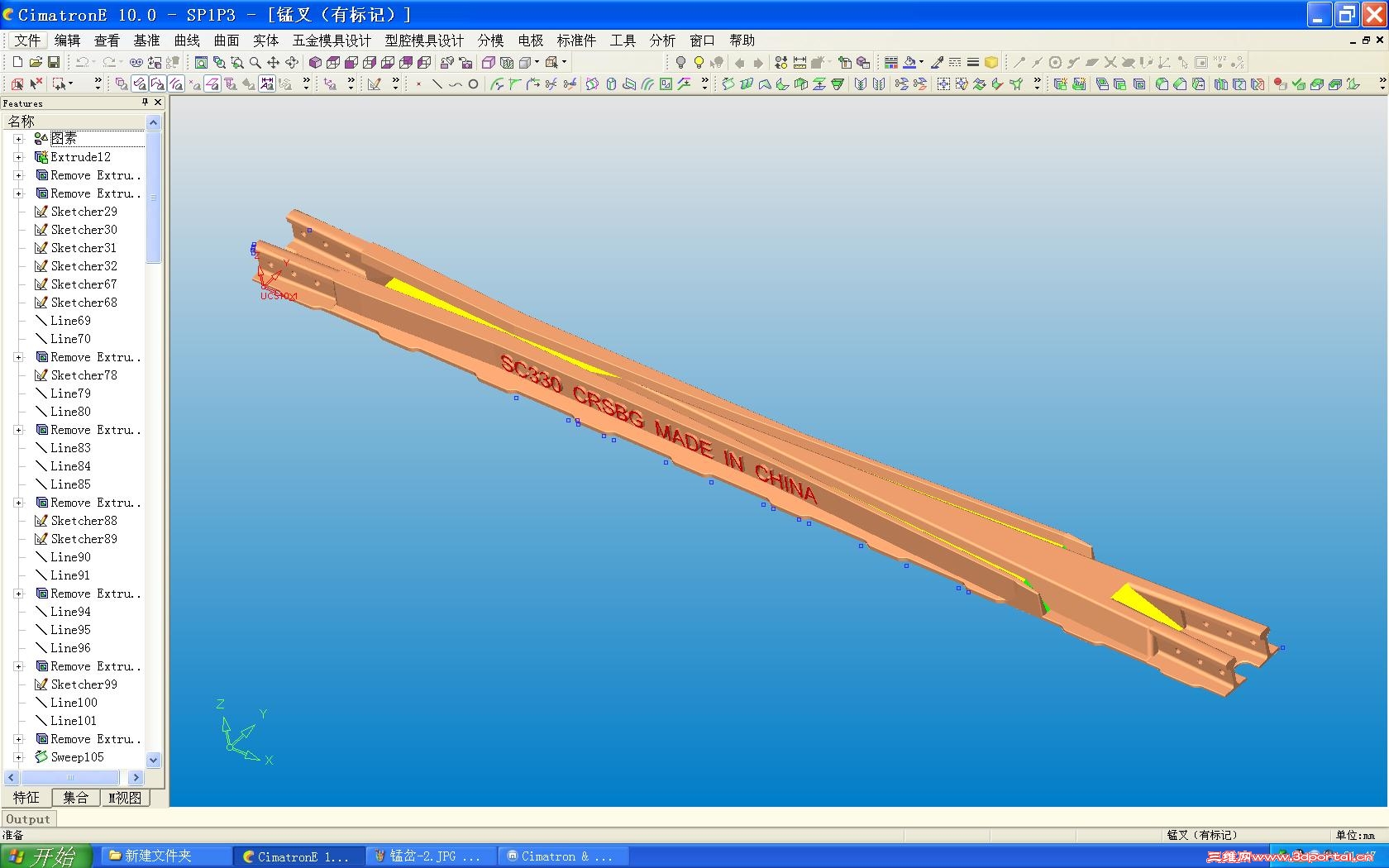Open the measure ruler tool
1389x868 pixels.
click(x=800, y=62)
